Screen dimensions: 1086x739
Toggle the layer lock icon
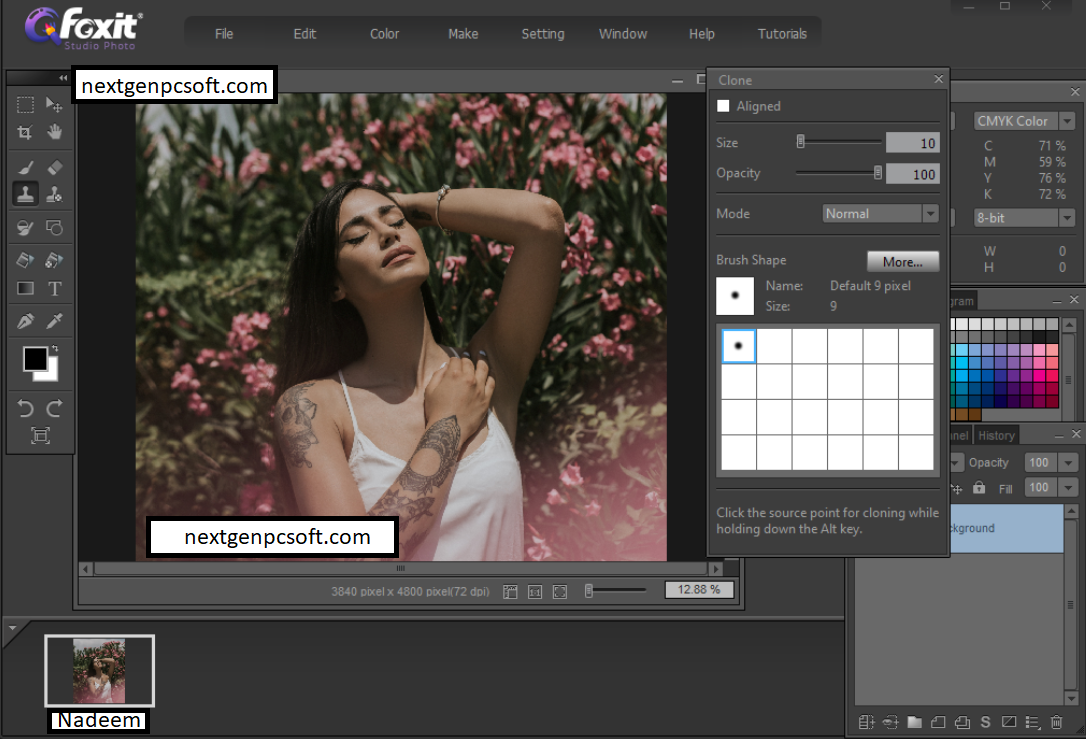click(x=979, y=488)
